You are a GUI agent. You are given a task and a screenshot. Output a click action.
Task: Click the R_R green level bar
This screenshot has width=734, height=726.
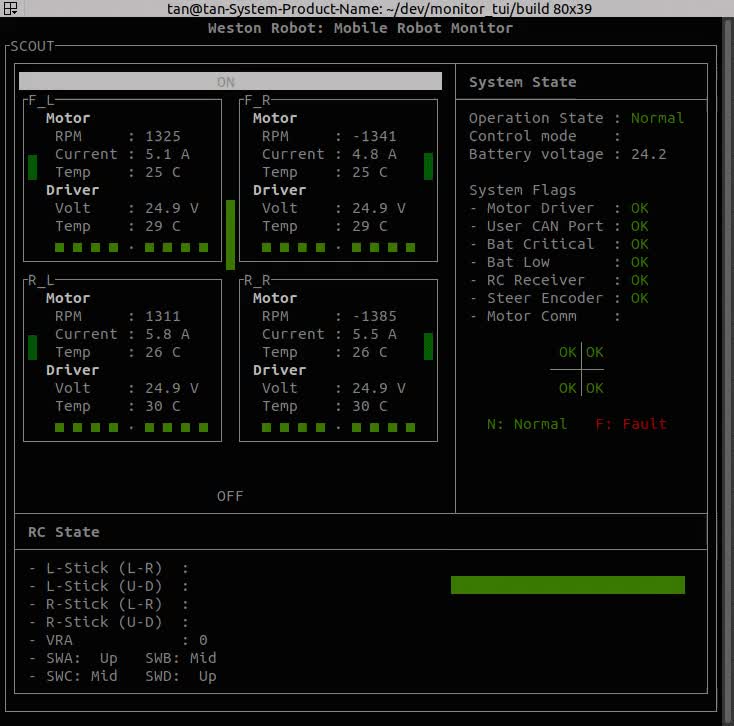428,346
